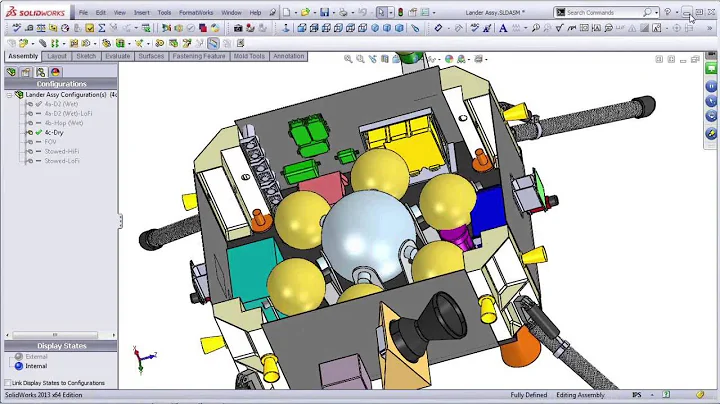The image size is (720, 404).
Task: Click the camera snapshot icon
Action: [238, 28]
